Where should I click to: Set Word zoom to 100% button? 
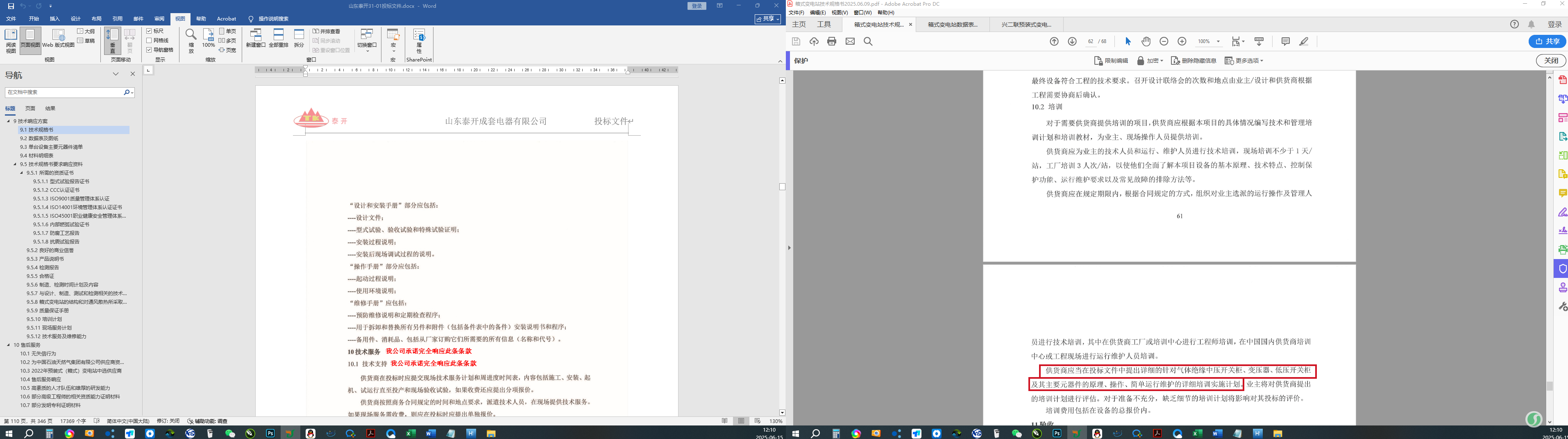[208, 39]
